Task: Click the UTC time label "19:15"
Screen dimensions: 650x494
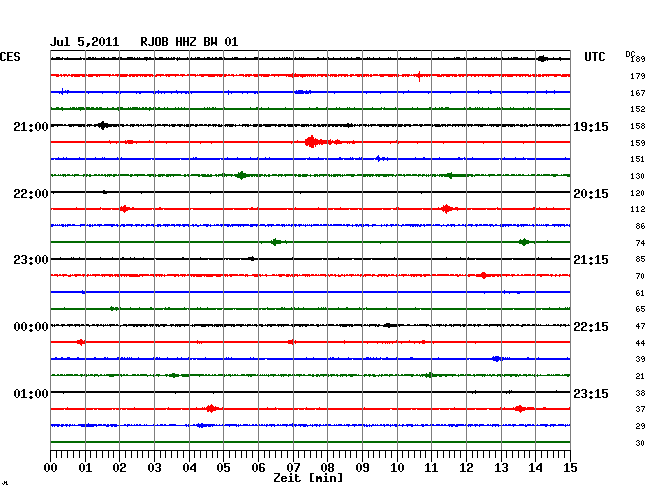Action: click(591, 126)
